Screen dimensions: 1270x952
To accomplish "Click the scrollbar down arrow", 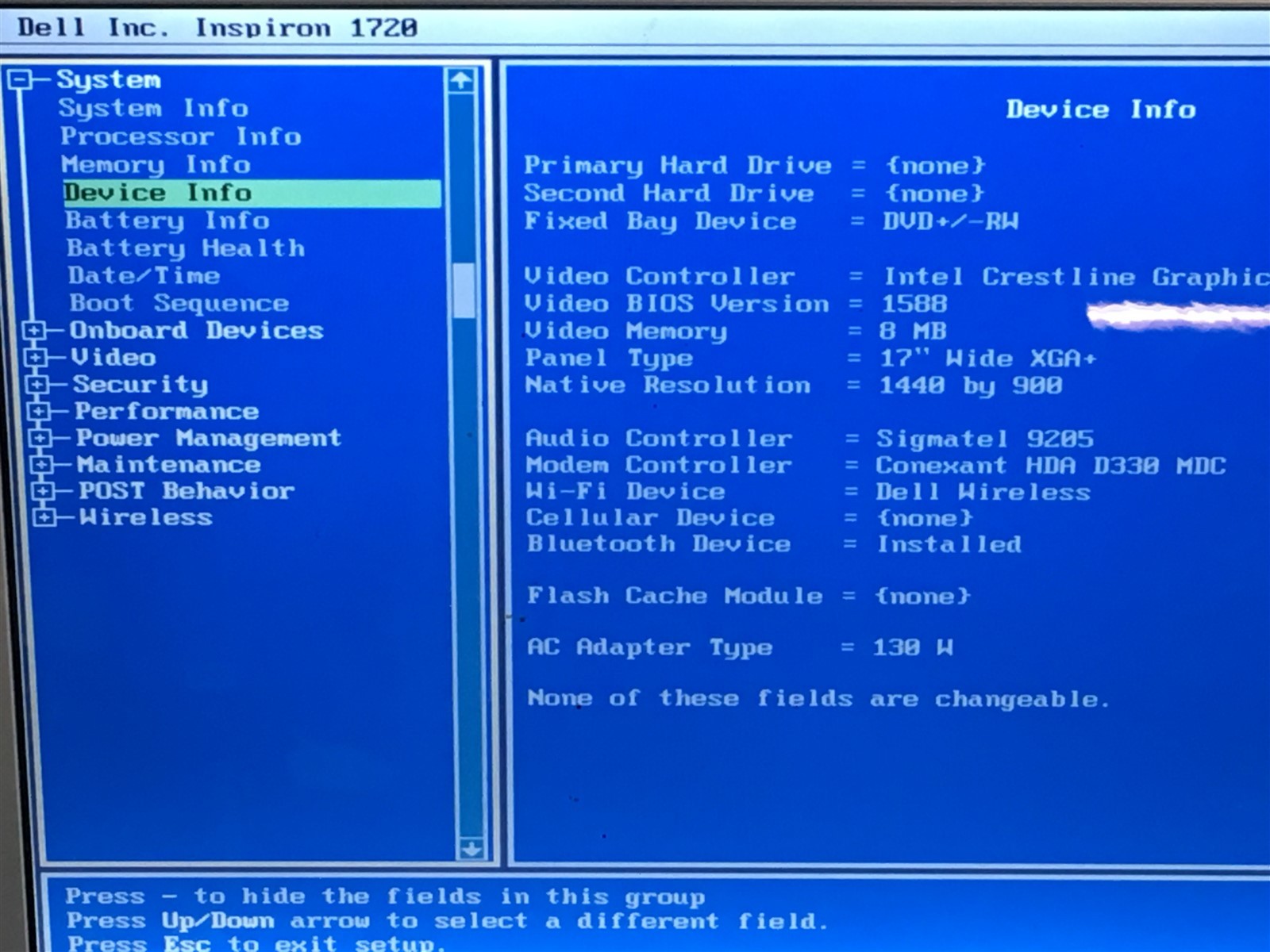I will (471, 849).
